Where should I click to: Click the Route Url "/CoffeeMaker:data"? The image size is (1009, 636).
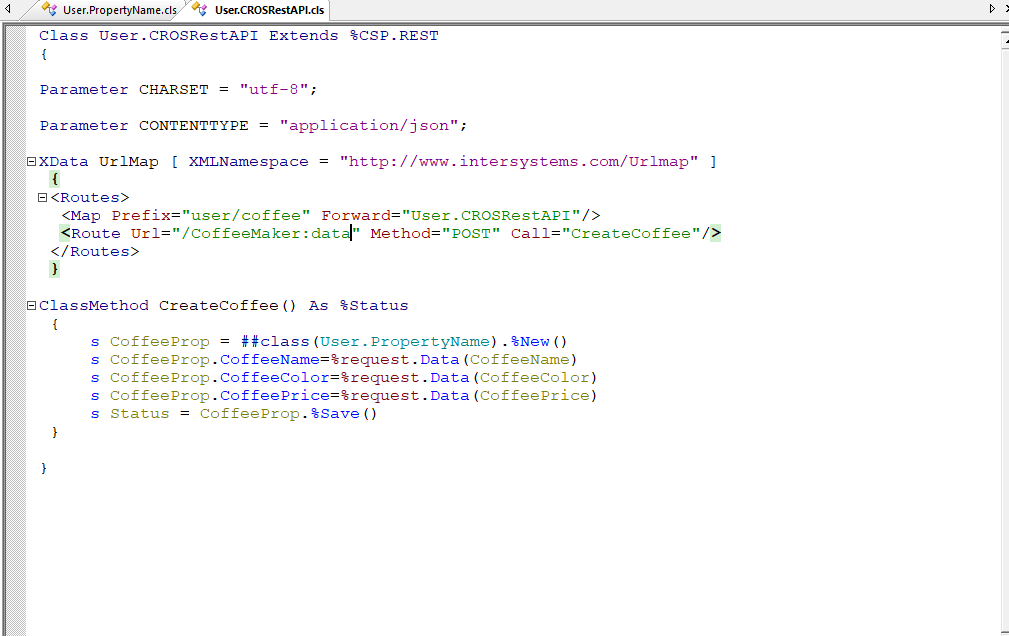coord(266,234)
